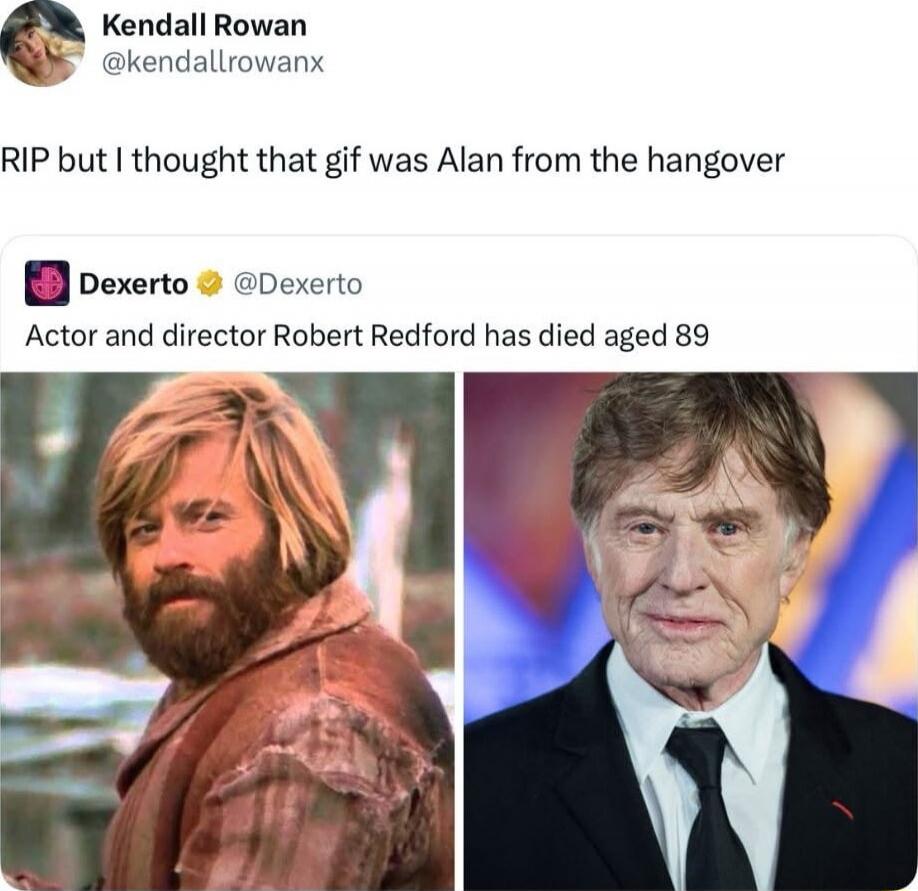Click the Dexerto logo avatar
The width and height of the screenshot is (918, 891).
click(x=47, y=283)
